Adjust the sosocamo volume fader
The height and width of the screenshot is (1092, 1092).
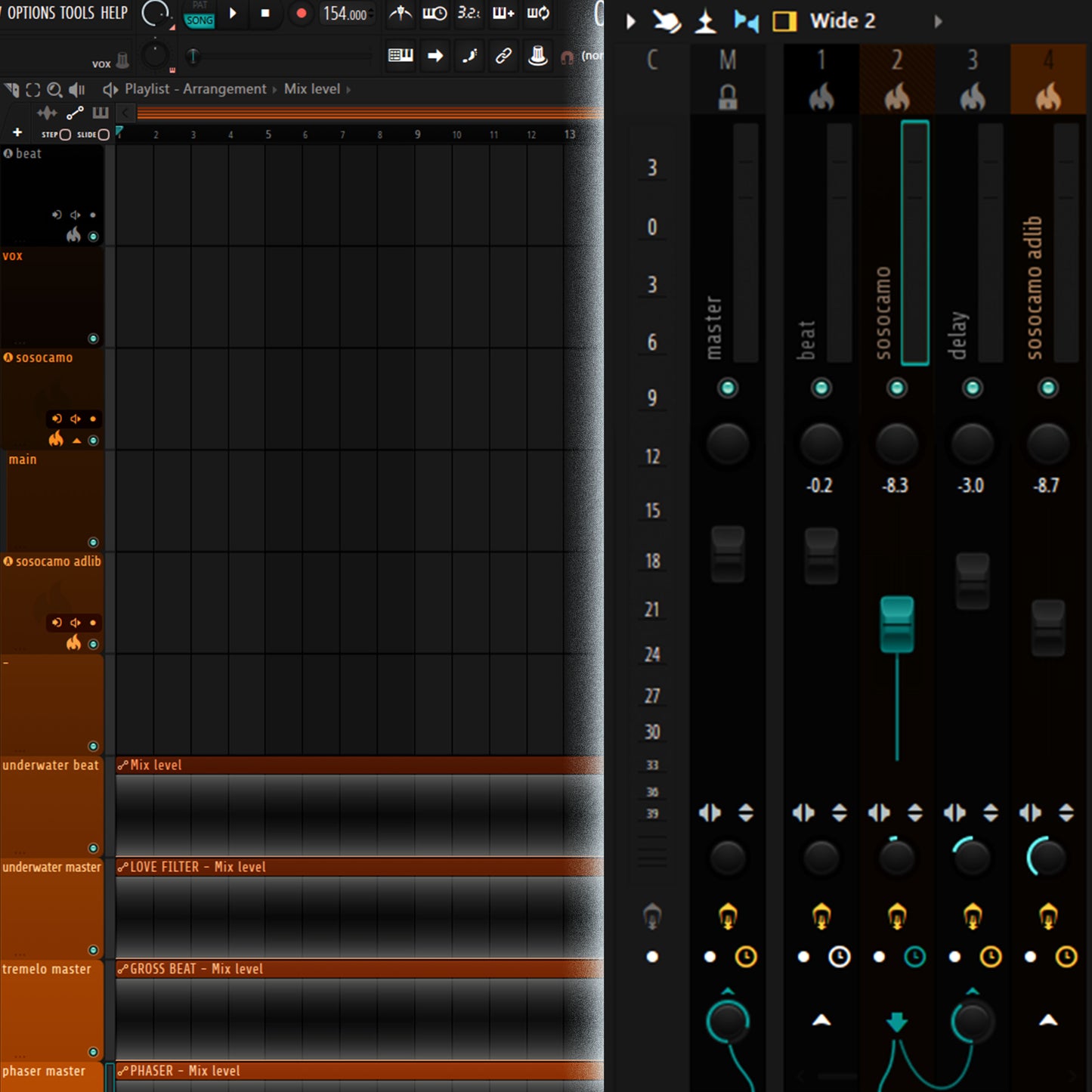point(897,624)
